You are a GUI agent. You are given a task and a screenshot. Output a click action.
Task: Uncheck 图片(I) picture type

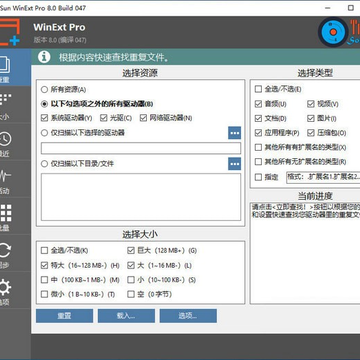(x=311, y=118)
